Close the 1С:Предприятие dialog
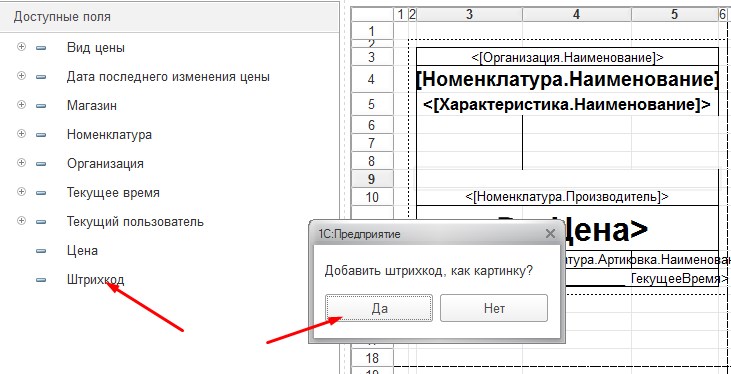731x374 pixels. (x=551, y=234)
